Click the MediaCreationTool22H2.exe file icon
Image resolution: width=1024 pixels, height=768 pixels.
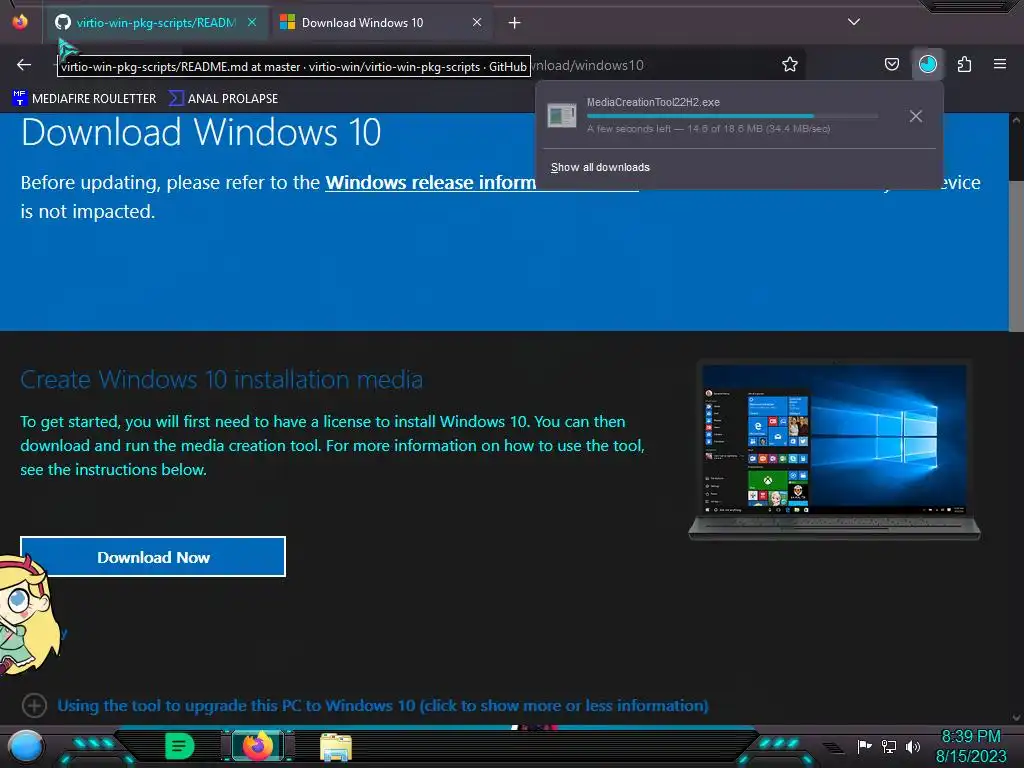pos(562,116)
